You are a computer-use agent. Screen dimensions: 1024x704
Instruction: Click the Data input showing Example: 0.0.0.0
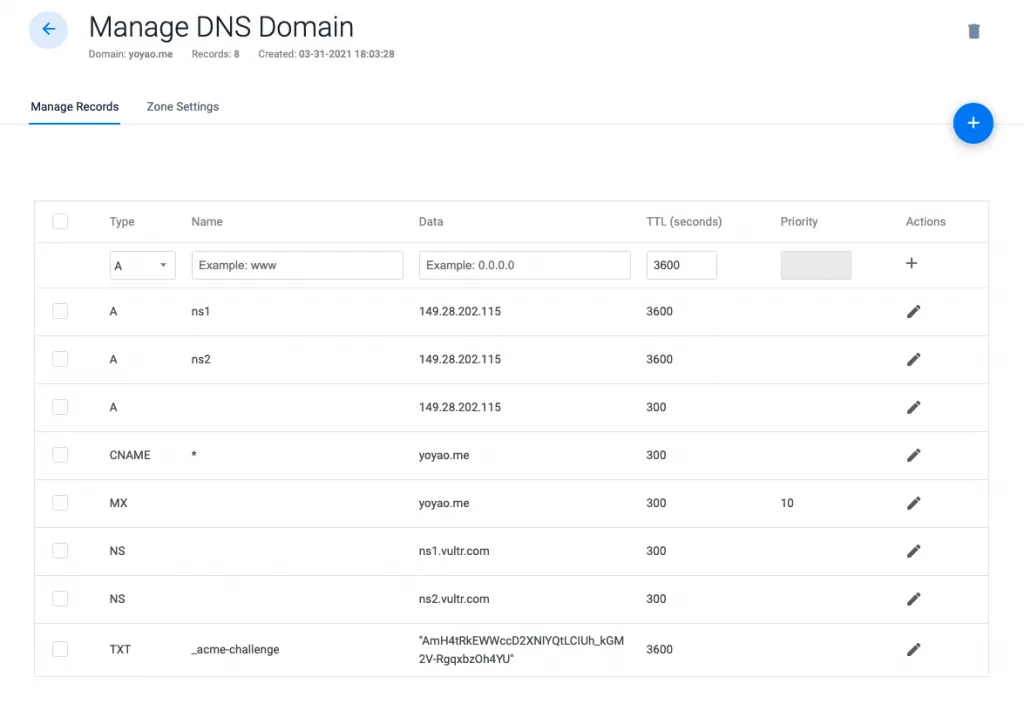pos(524,265)
